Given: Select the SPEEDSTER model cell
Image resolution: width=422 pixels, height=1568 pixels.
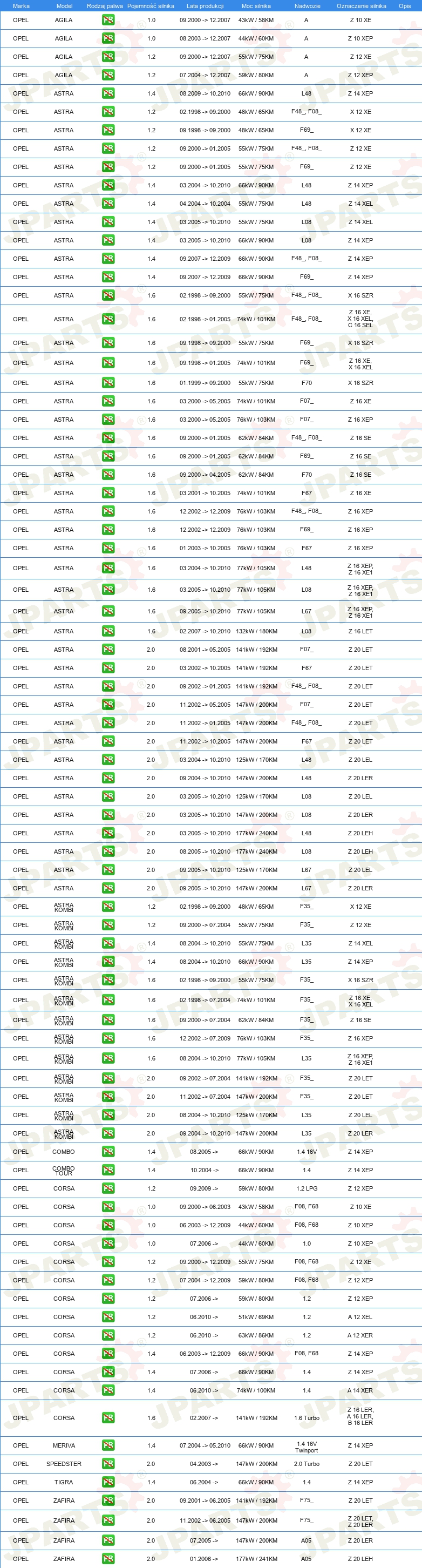Looking at the screenshot, I should [64, 1463].
